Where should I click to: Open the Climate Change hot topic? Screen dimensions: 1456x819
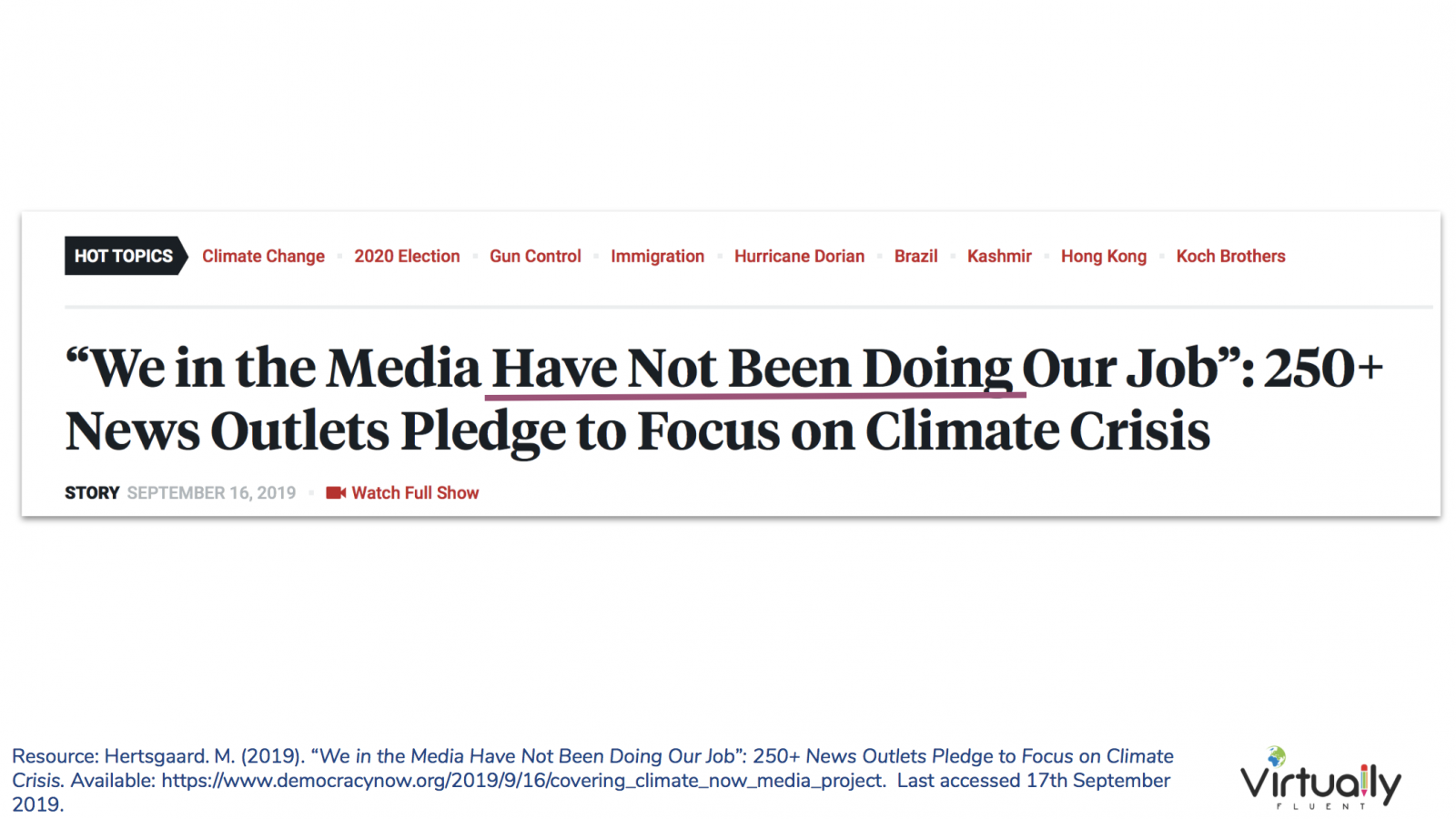(263, 256)
